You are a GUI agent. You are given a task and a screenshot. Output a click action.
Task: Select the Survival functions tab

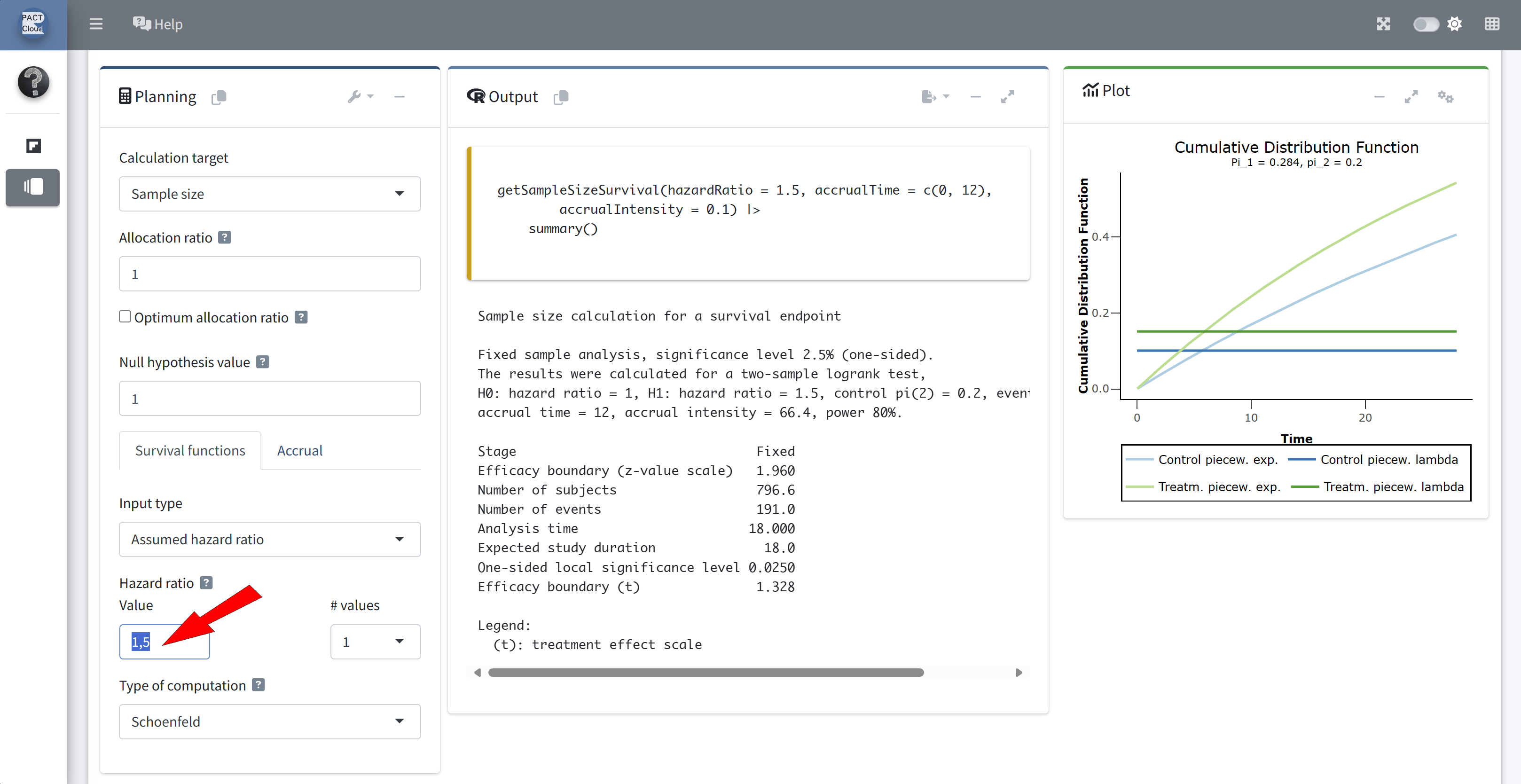point(189,450)
